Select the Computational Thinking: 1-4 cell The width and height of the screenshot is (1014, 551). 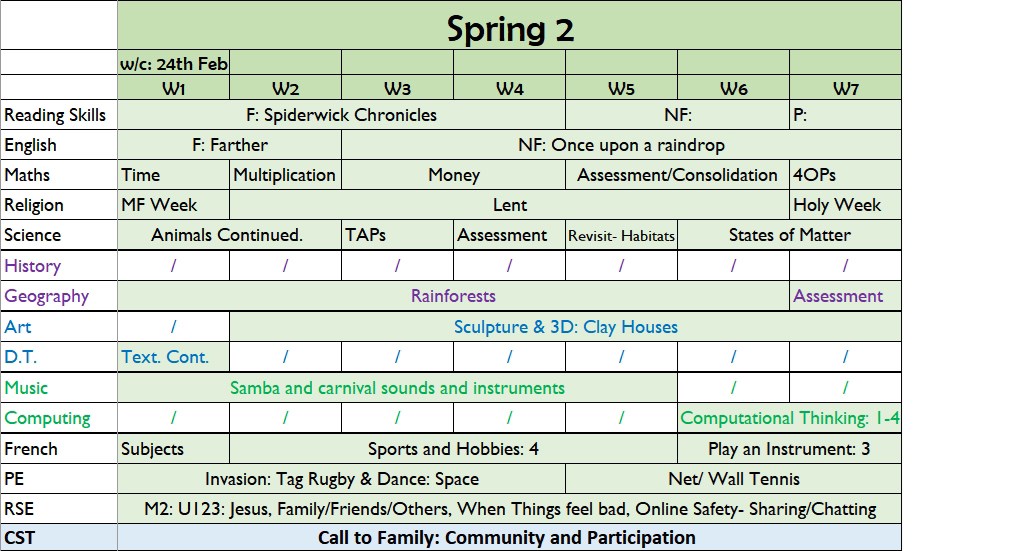point(790,418)
